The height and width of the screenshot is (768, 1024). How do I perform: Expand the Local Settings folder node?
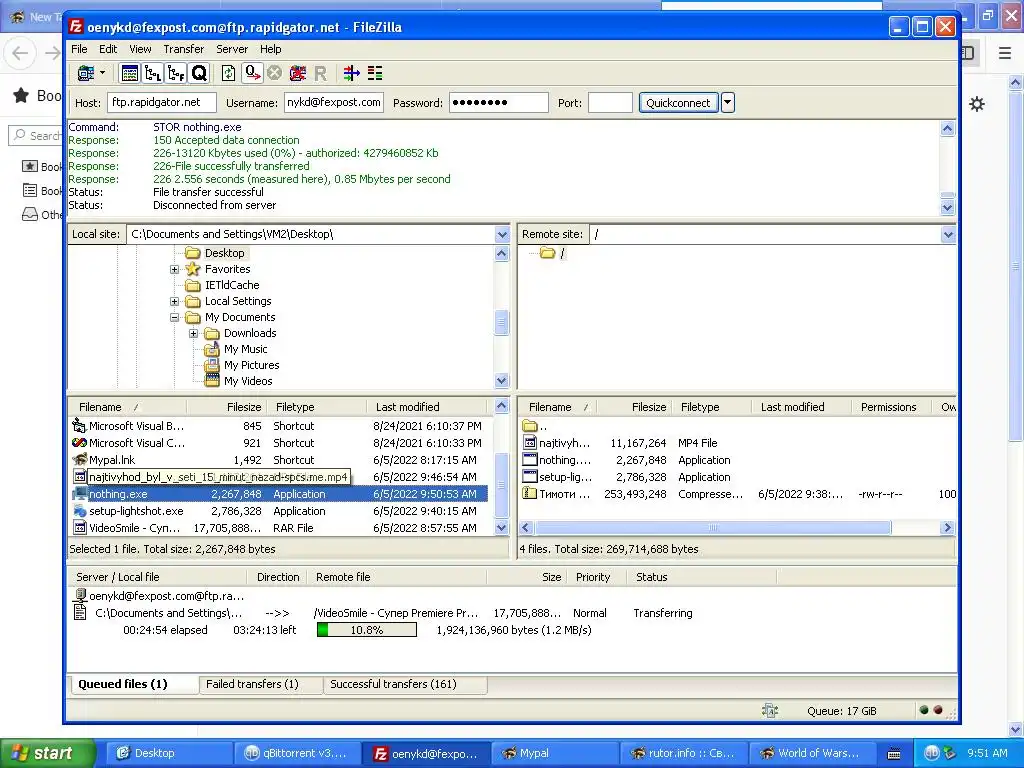click(174, 301)
